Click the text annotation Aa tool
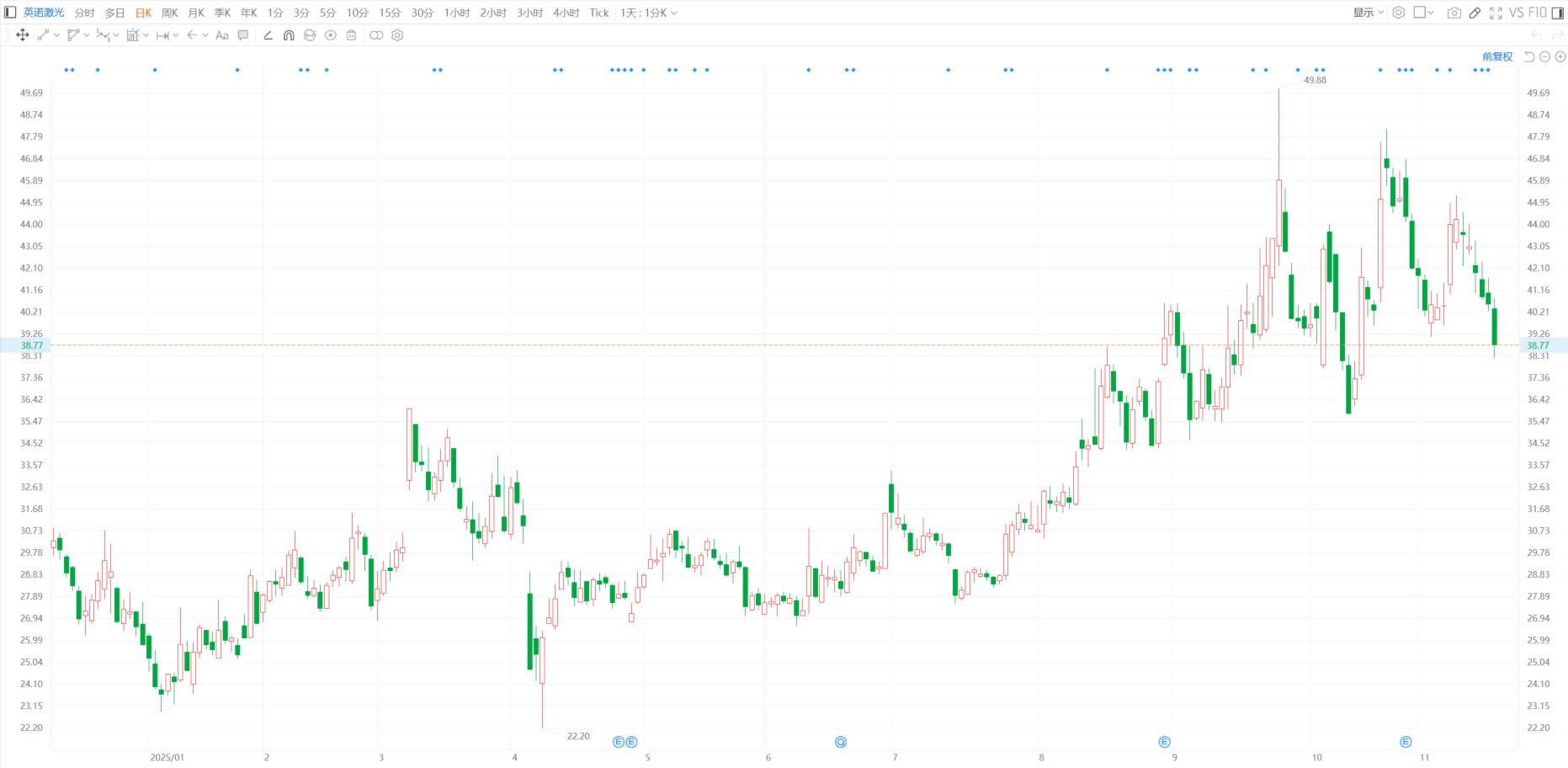Image resolution: width=1568 pixels, height=768 pixels. tap(222, 35)
